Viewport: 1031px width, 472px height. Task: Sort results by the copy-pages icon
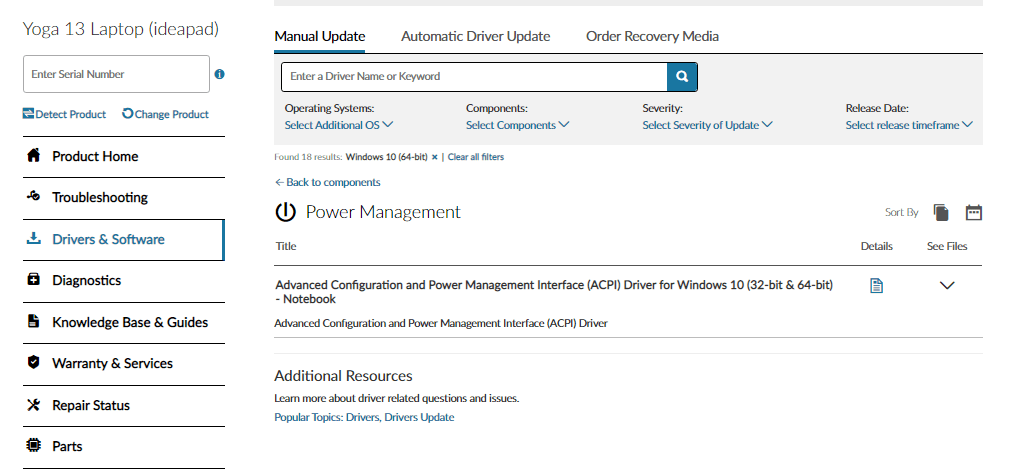[x=941, y=212]
